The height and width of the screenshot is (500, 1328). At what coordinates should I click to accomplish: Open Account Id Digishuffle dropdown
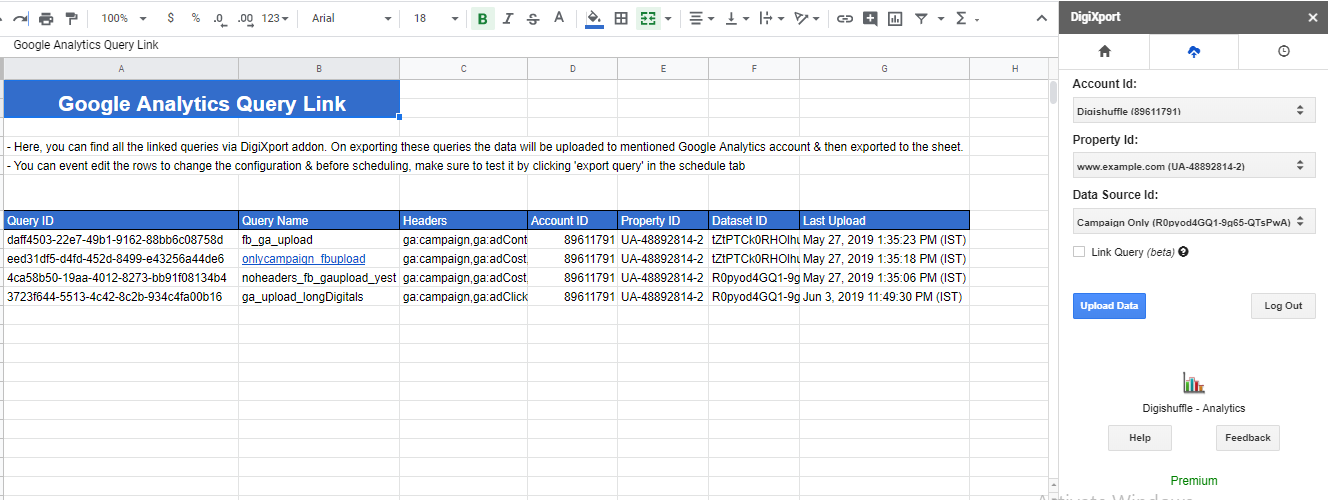[x=1194, y=110]
